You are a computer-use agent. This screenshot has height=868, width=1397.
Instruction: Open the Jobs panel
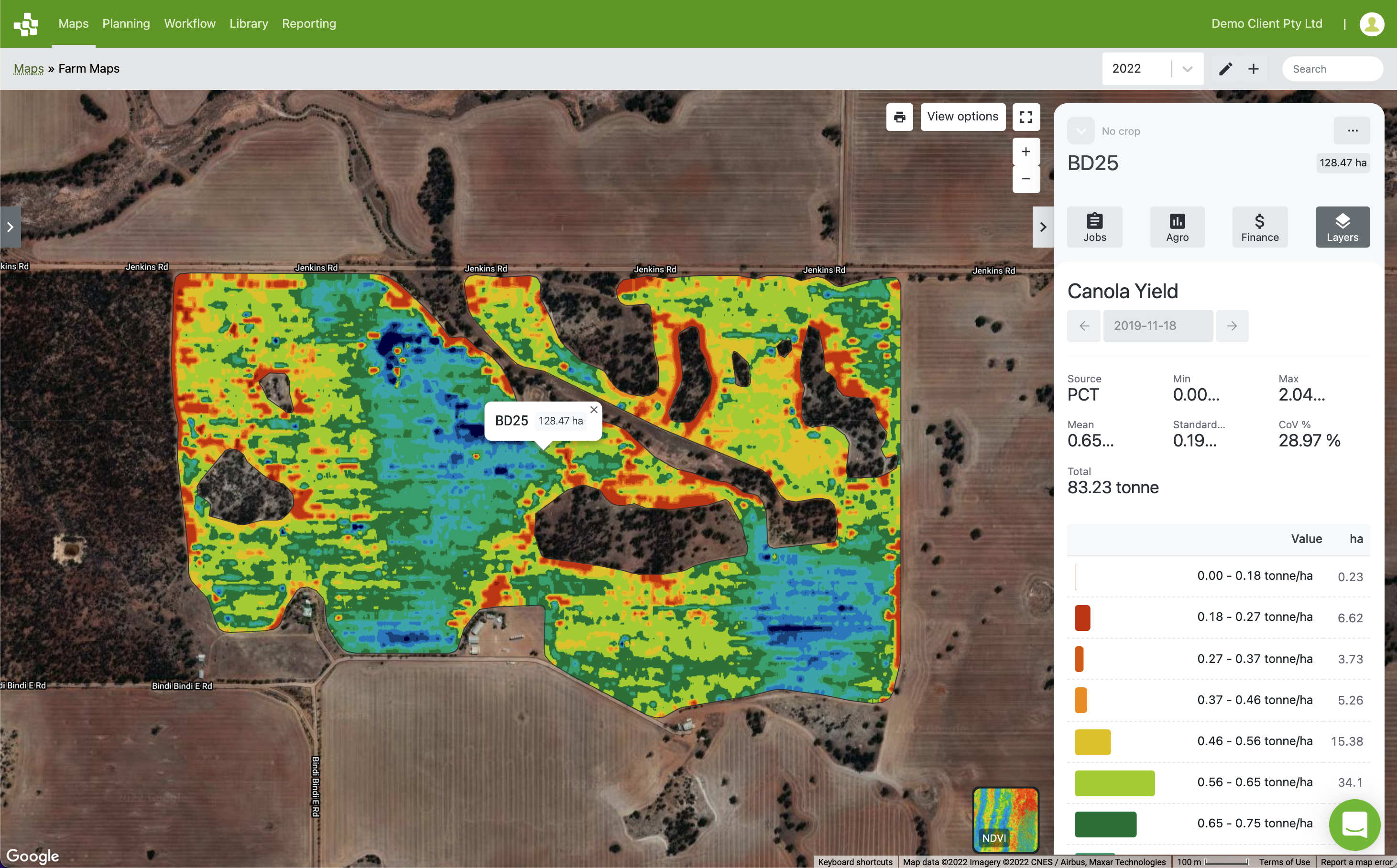point(1094,228)
